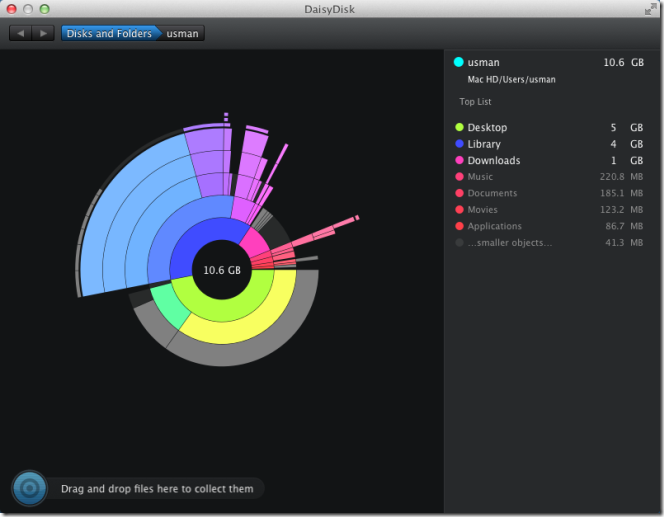
Task: Click the cyan usman folder dot
Action: [x=459, y=62]
